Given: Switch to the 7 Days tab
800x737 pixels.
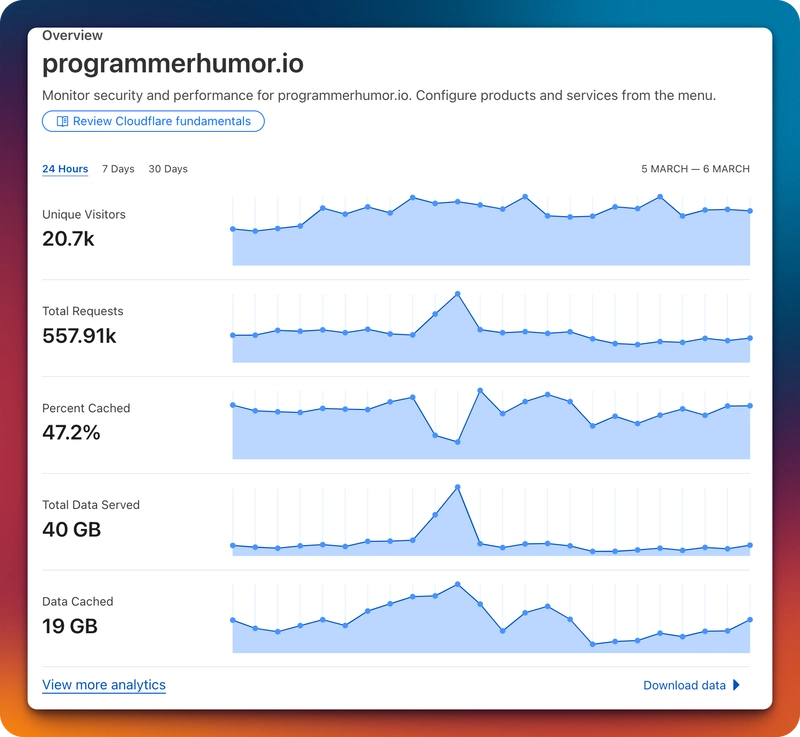Looking at the screenshot, I should [118, 169].
